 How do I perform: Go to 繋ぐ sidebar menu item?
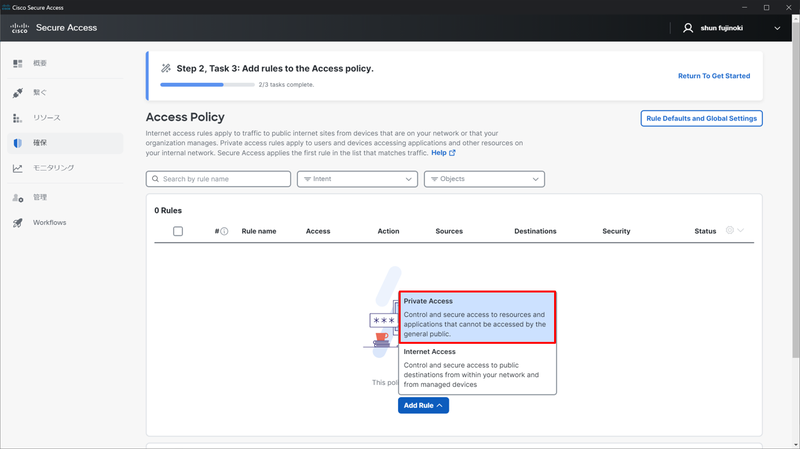65,93
